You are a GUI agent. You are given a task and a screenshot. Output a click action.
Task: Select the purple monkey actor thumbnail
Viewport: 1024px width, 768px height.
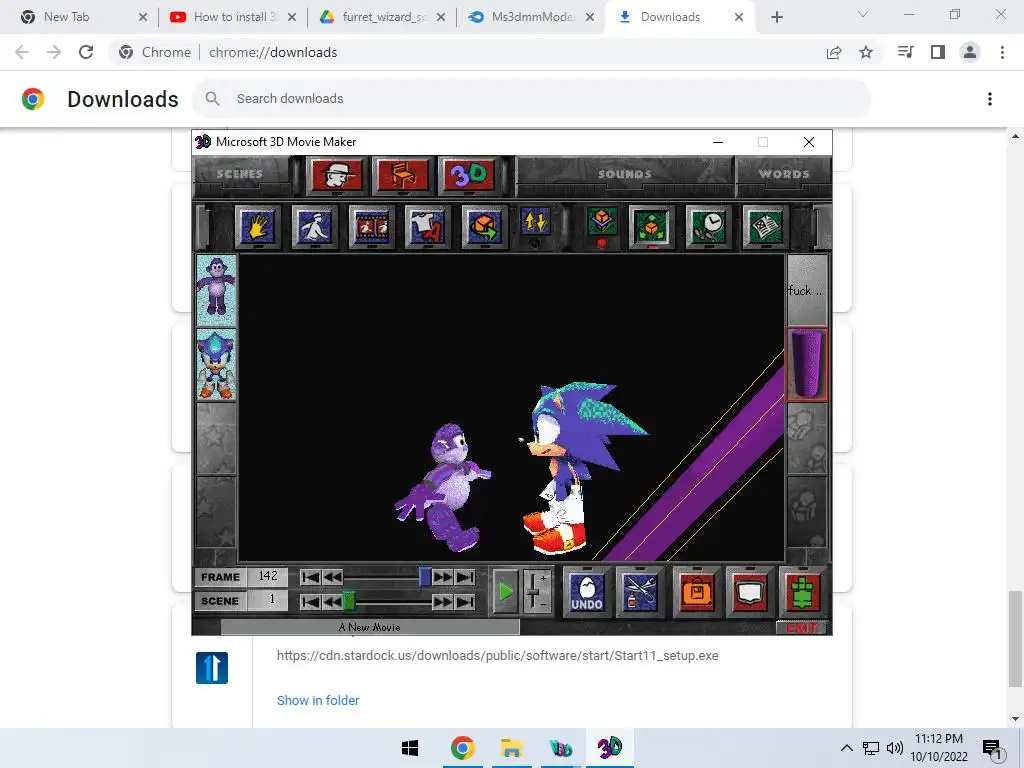tap(216, 290)
